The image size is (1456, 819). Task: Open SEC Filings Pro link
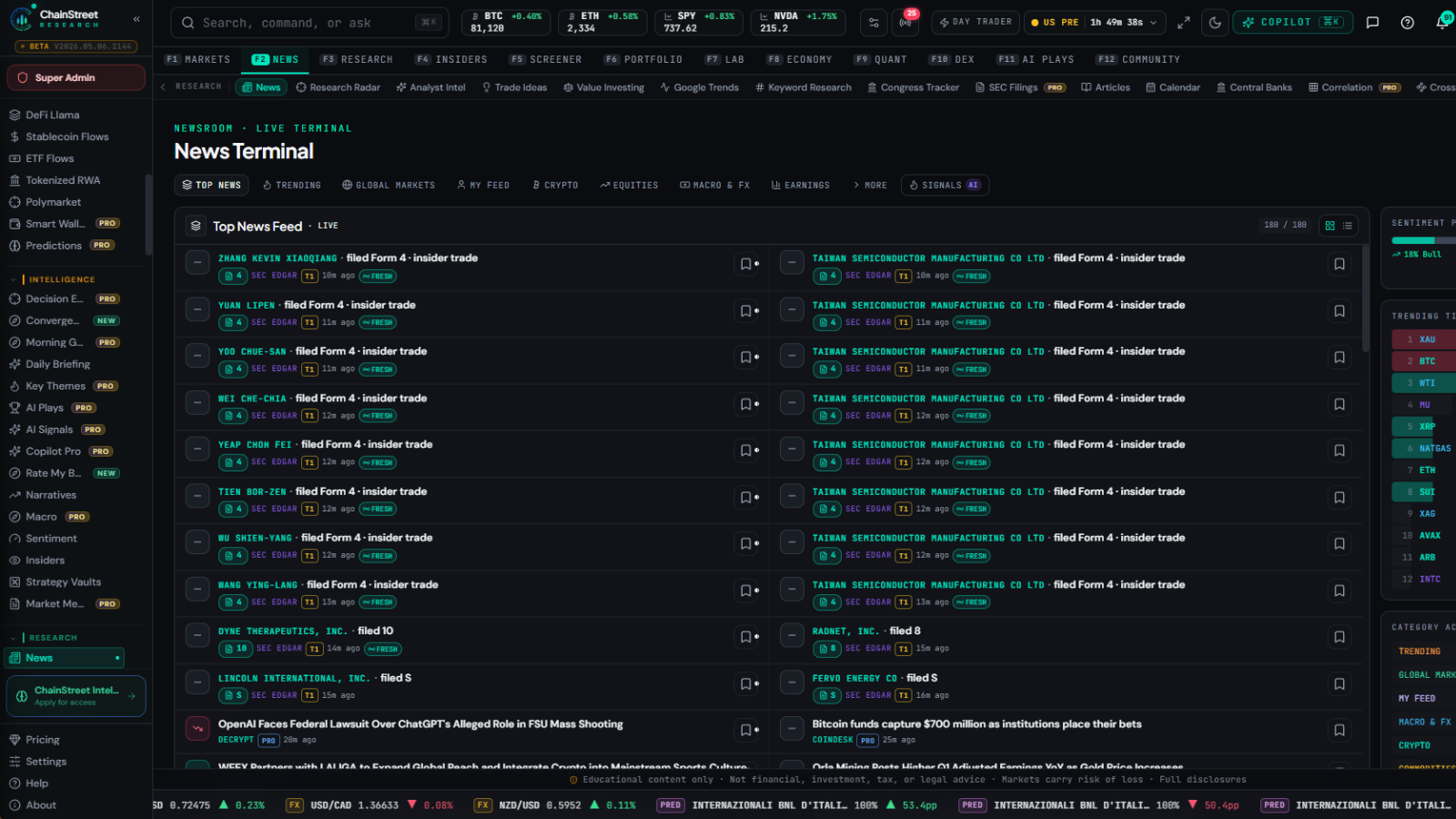pyautogui.click(x=1020, y=87)
